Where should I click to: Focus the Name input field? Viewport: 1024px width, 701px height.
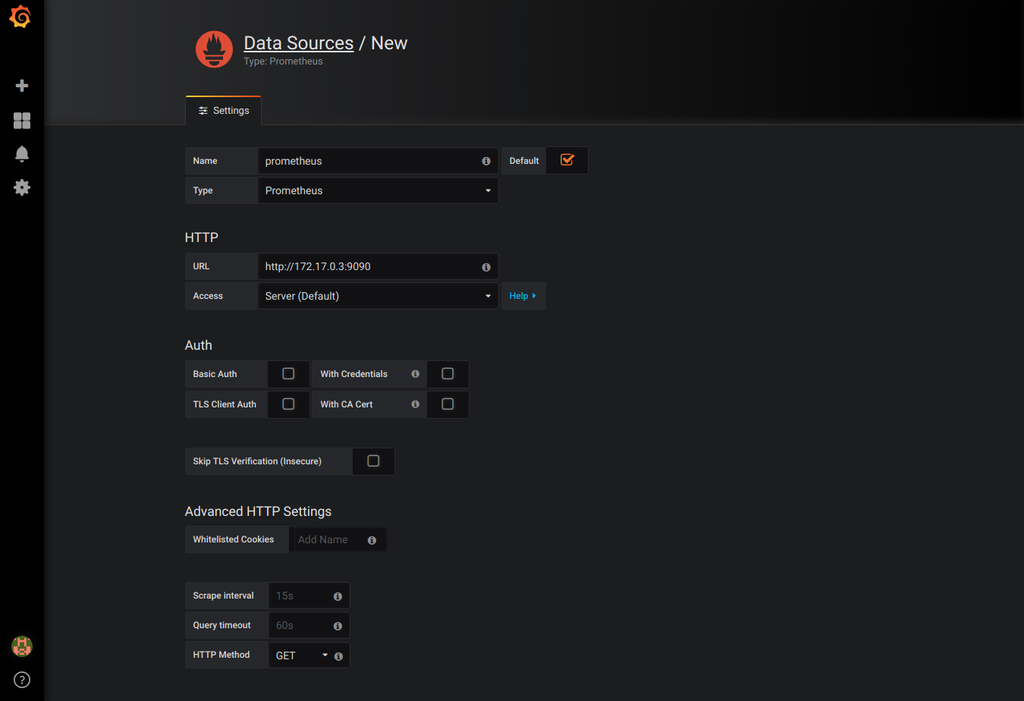pos(377,161)
